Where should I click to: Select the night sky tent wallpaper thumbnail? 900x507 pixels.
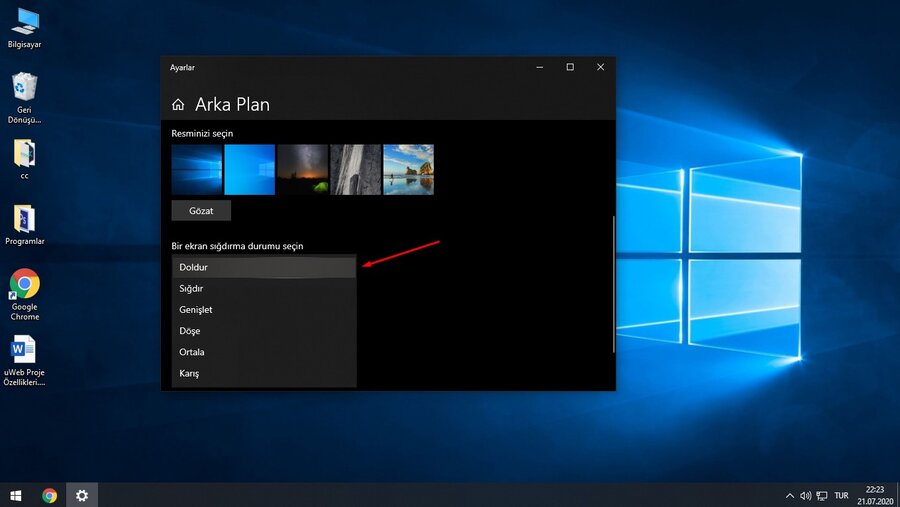point(302,169)
